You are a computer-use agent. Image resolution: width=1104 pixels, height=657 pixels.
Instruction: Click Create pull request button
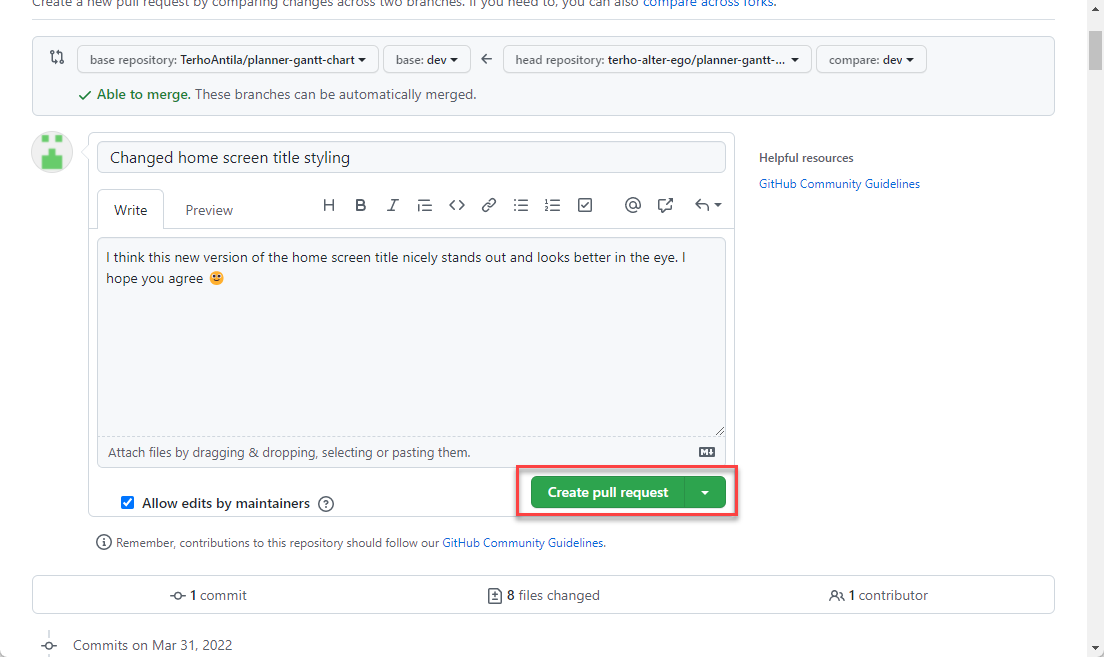607,492
